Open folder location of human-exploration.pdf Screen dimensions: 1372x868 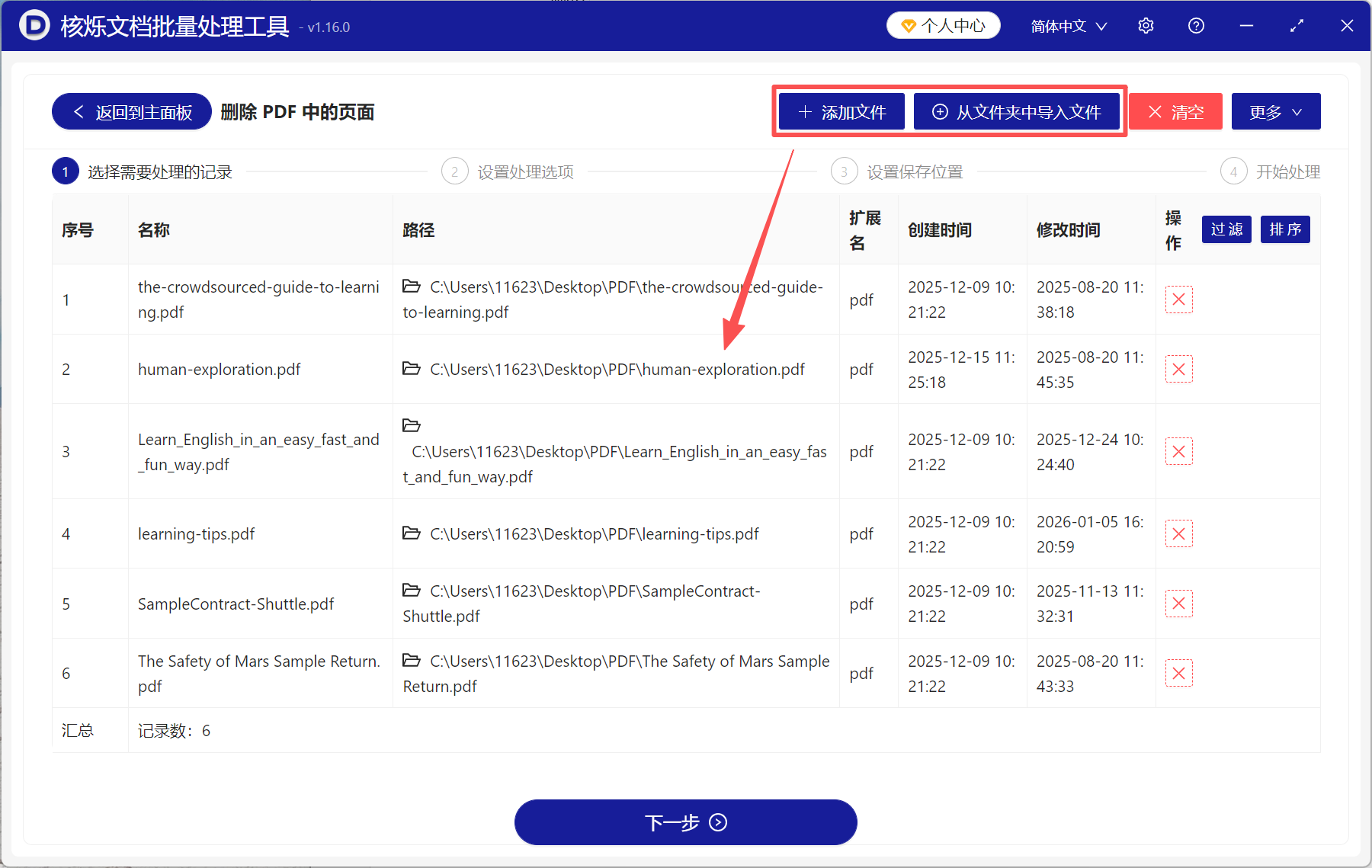[412, 368]
